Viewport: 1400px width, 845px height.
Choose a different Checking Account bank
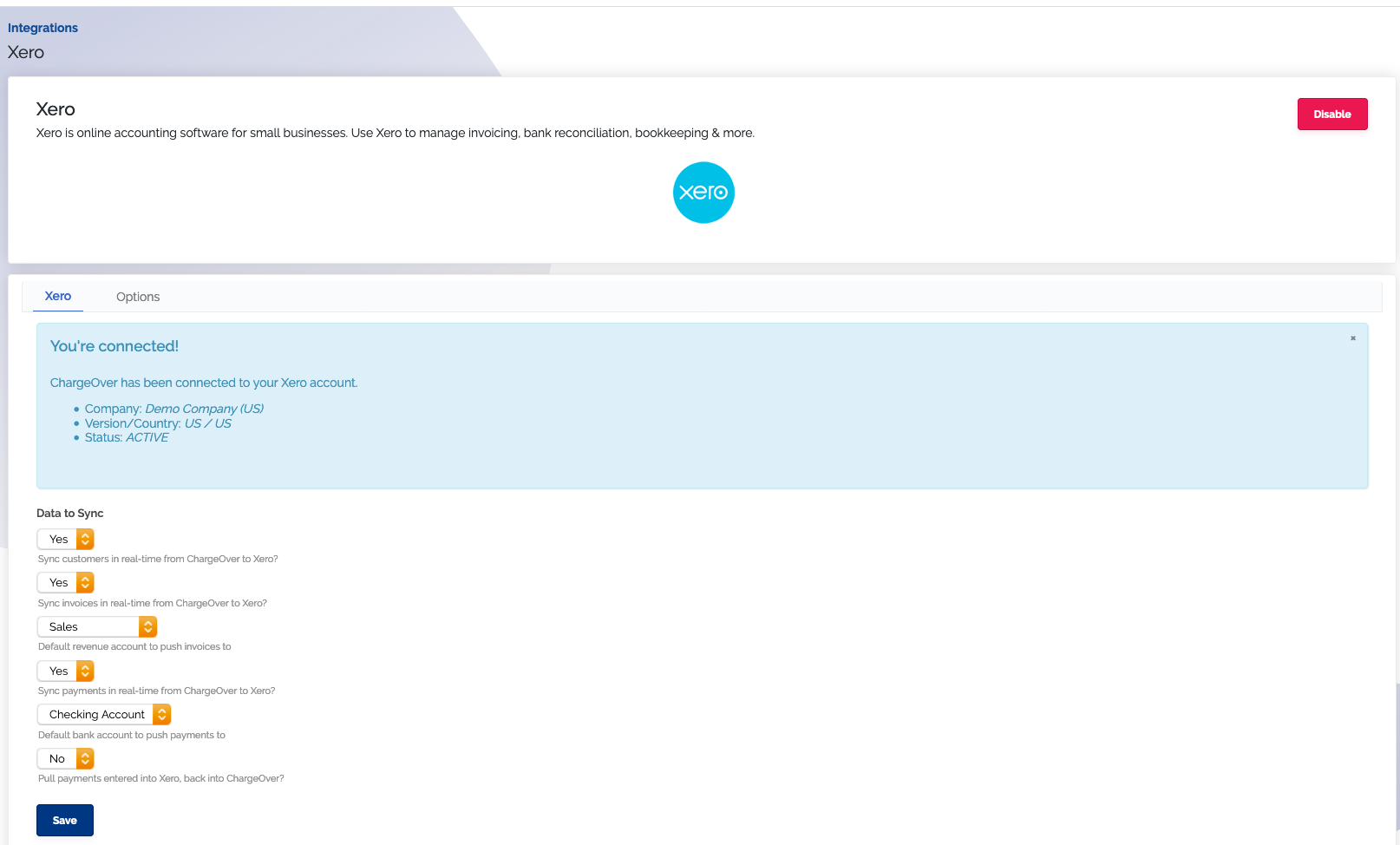click(x=104, y=714)
